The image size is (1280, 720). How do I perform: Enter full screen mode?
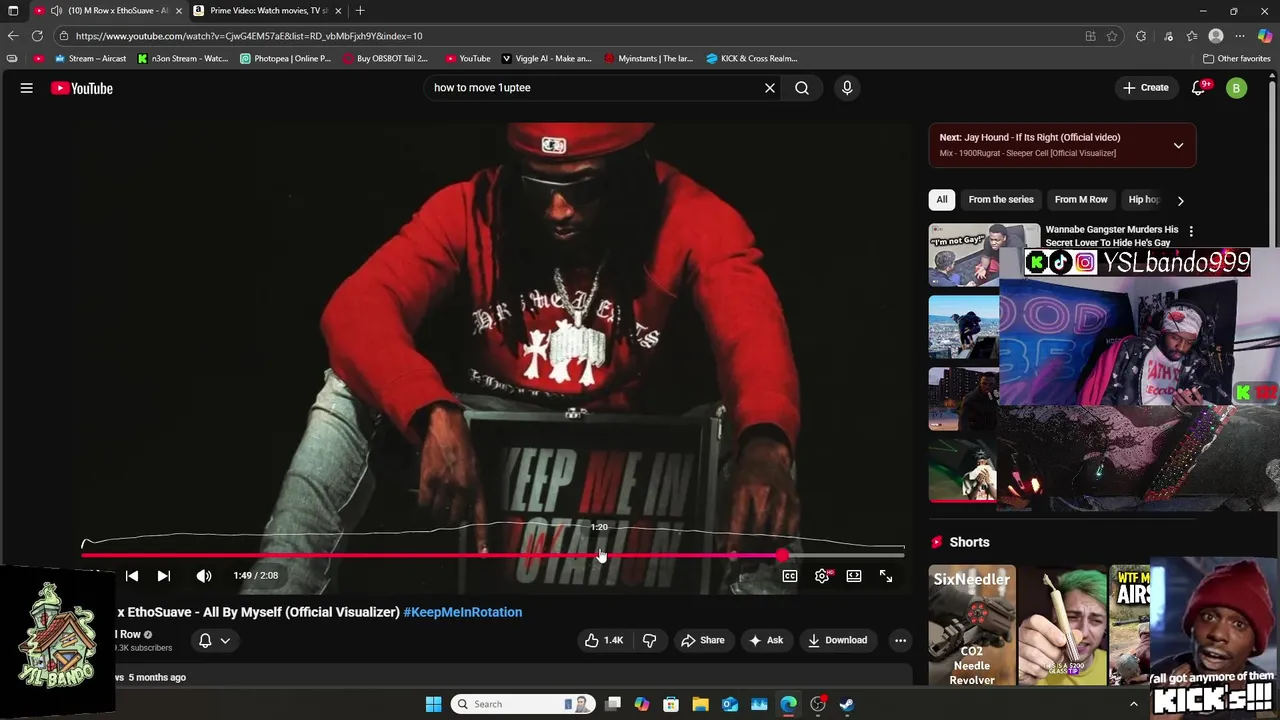point(886,576)
